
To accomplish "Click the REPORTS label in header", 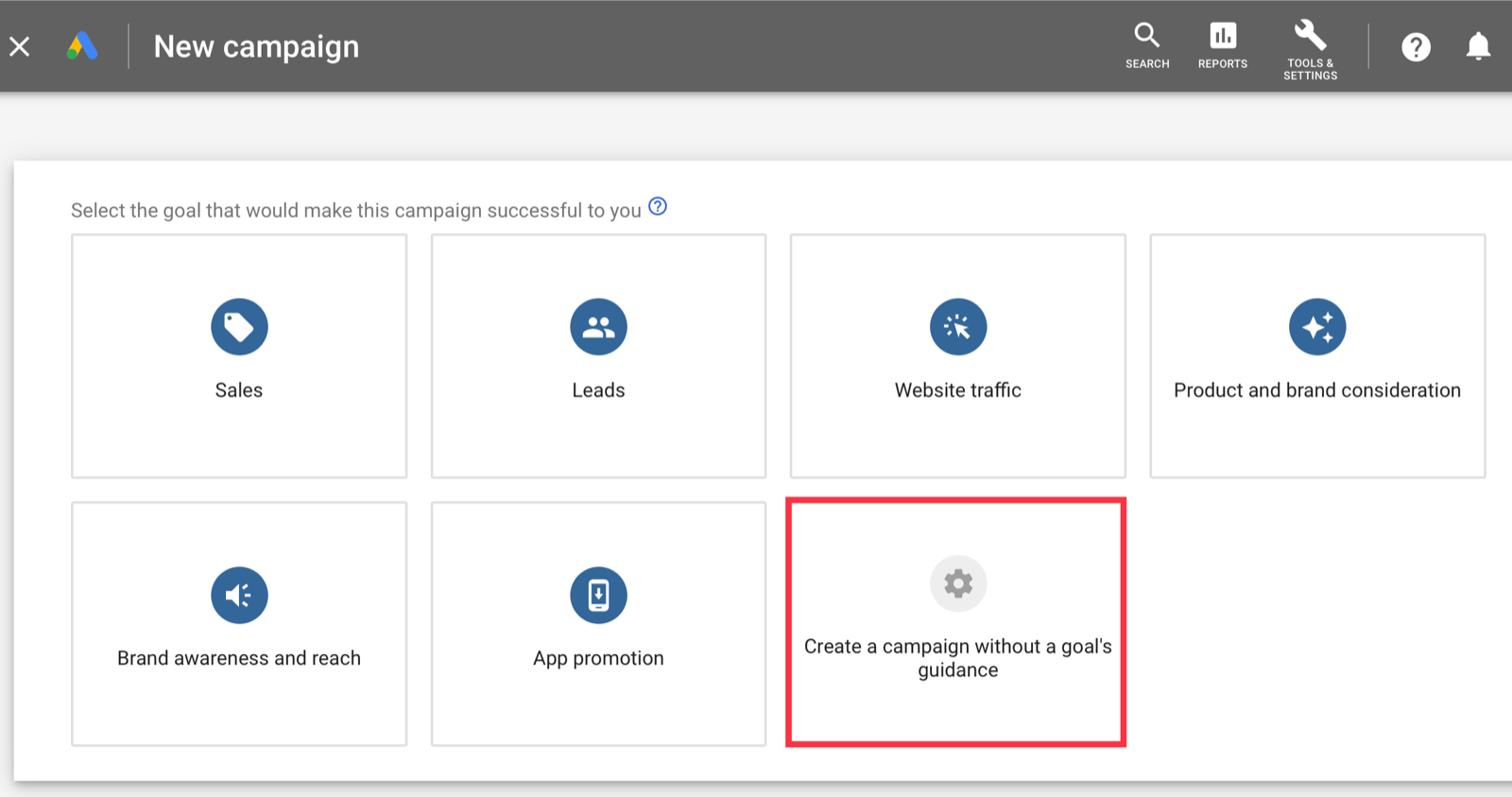I will pos(1223,64).
